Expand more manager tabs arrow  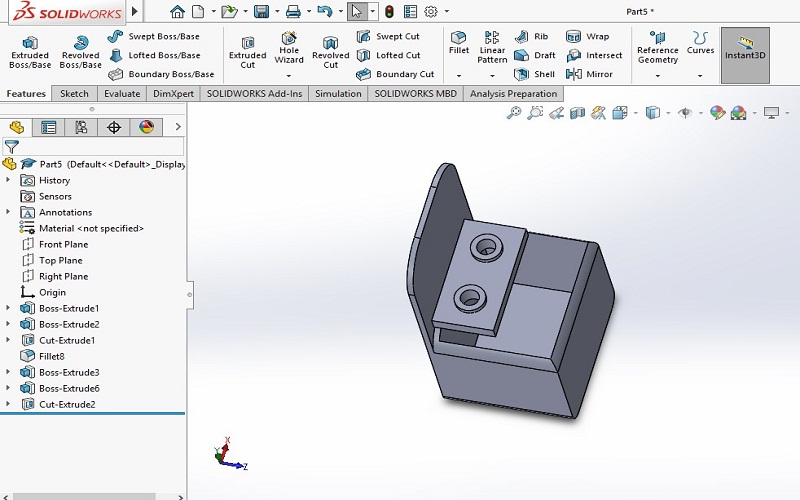(x=178, y=127)
